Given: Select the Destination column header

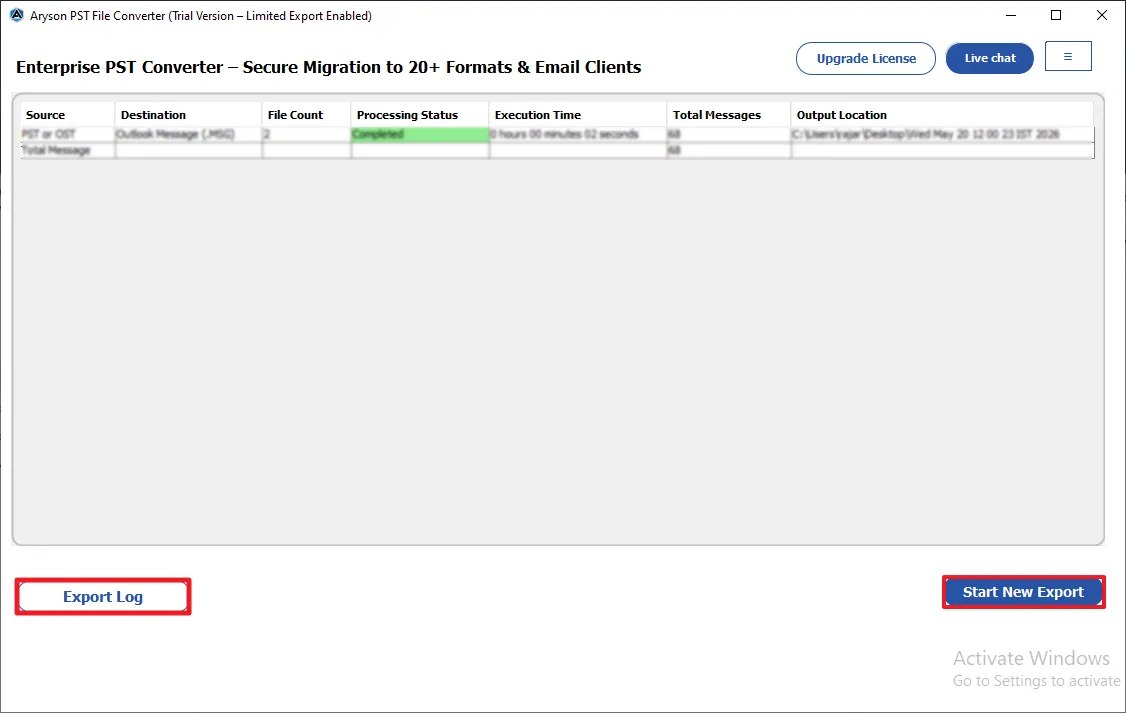Looking at the screenshot, I should pyautogui.click(x=188, y=115).
